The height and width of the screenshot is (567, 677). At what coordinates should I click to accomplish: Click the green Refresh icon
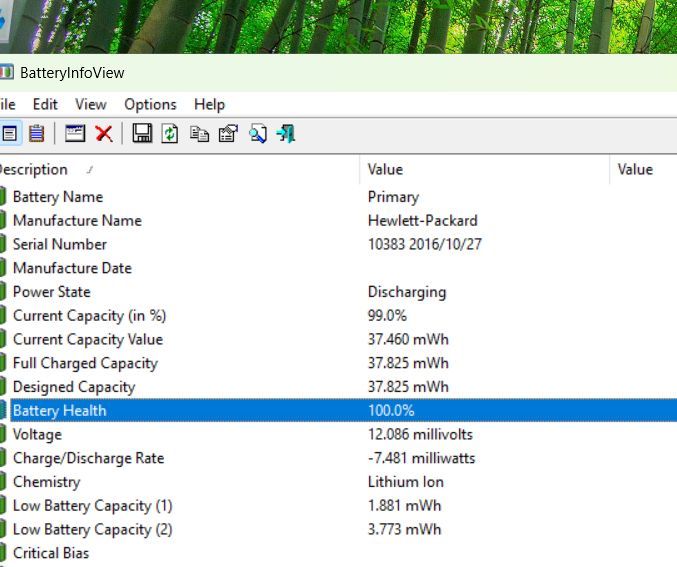[x=170, y=133]
